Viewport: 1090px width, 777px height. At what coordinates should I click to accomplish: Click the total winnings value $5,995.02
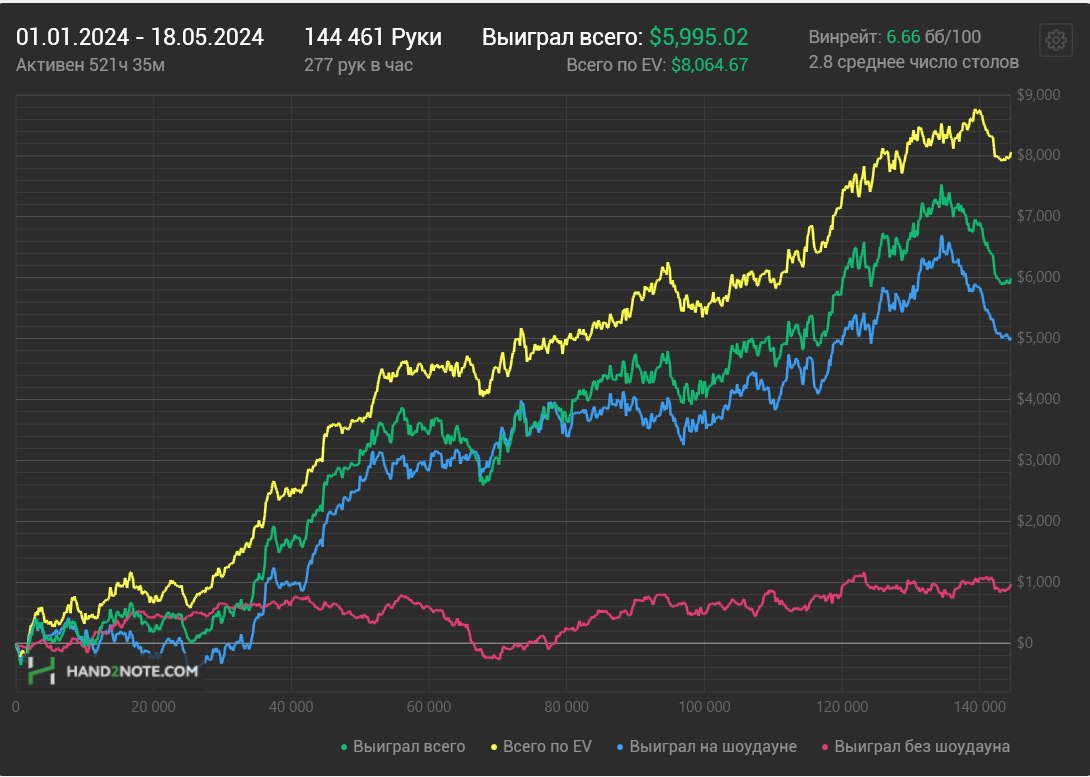[x=699, y=38]
